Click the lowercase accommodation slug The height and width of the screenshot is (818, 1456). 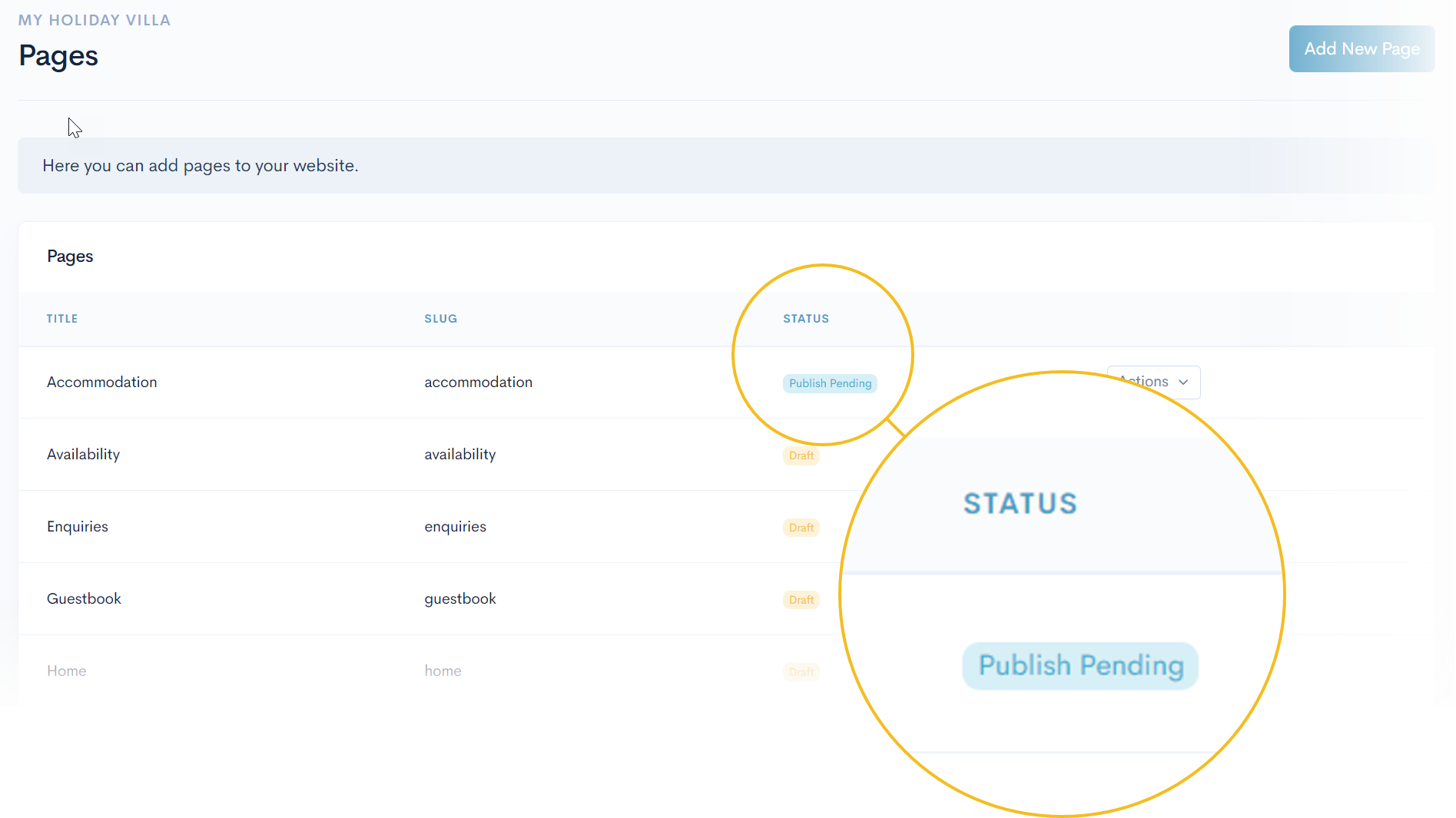478,383
